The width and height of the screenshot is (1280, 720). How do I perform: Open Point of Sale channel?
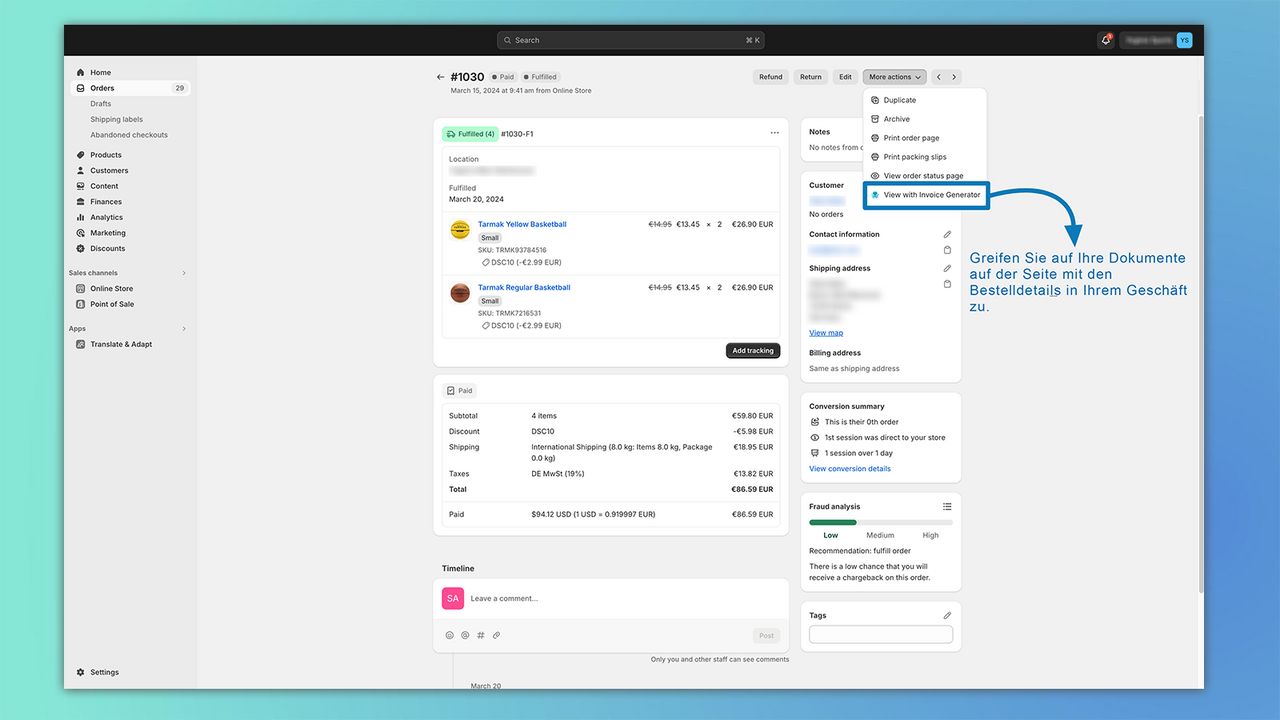tap(112, 304)
